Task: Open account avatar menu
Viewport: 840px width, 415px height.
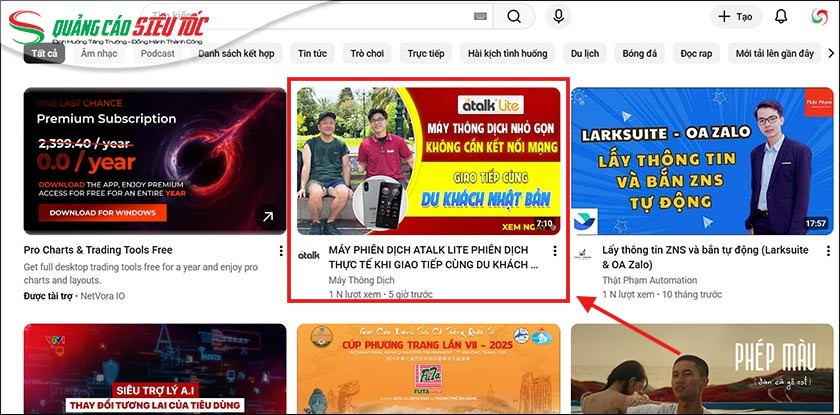Action: point(819,16)
